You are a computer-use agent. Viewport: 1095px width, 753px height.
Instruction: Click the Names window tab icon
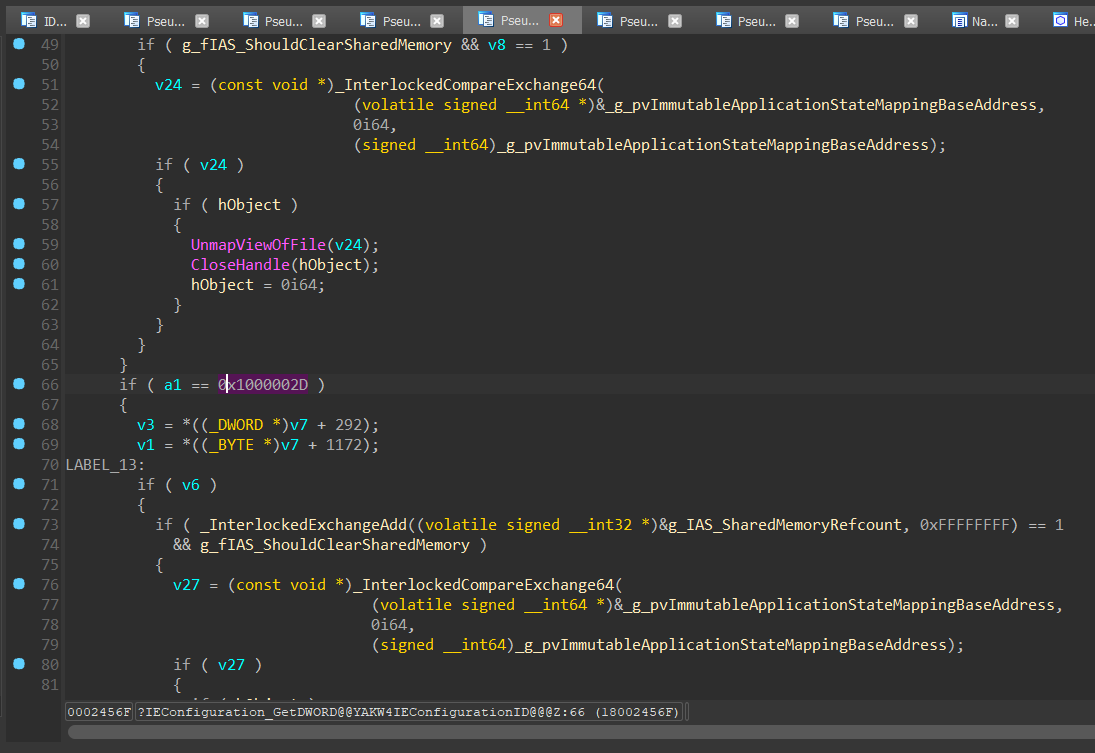(x=960, y=20)
